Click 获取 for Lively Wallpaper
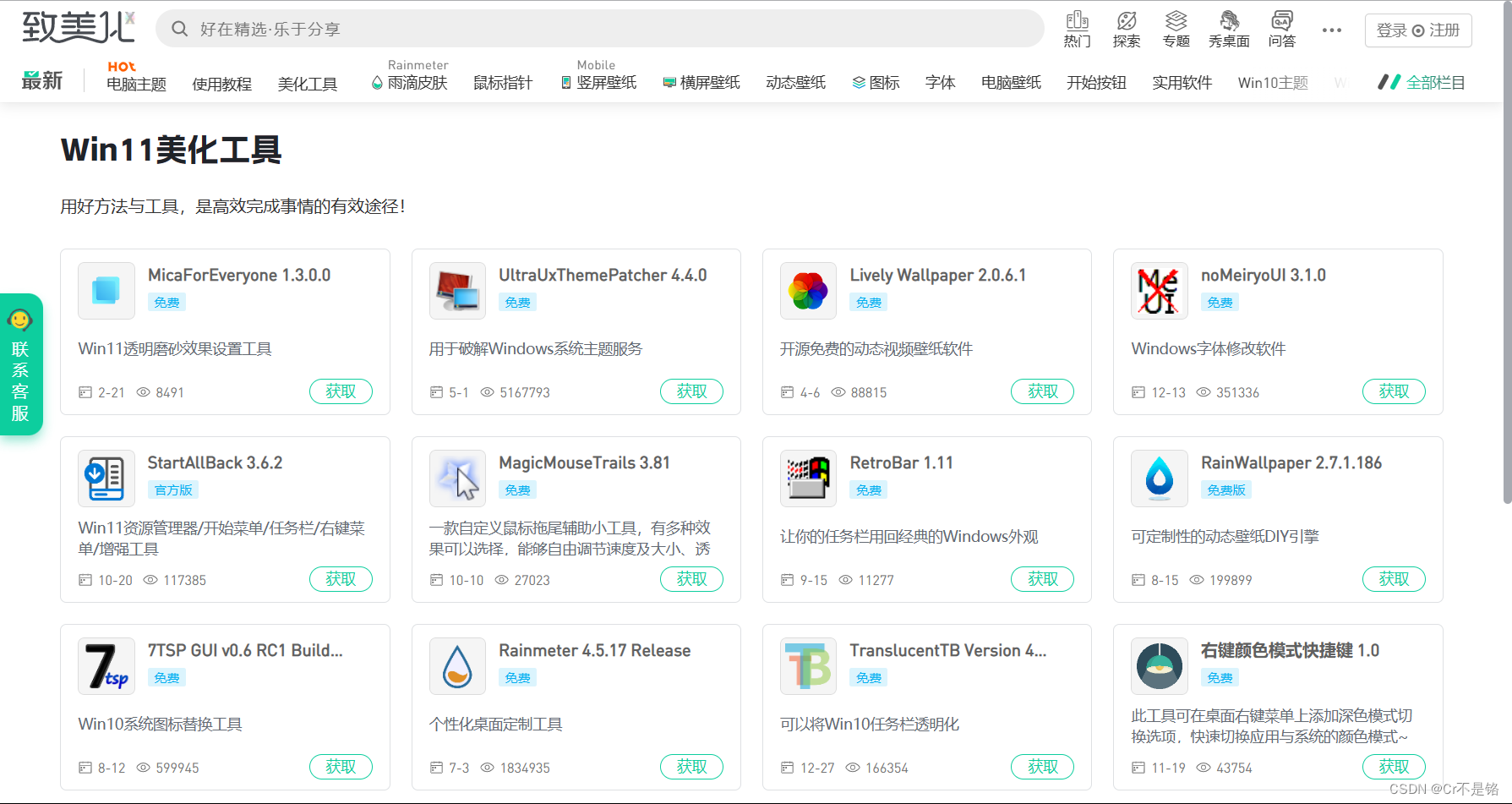Image resolution: width=1512 pixels, height=804 pixels. pyautogui.click(x=1042, y=391)
